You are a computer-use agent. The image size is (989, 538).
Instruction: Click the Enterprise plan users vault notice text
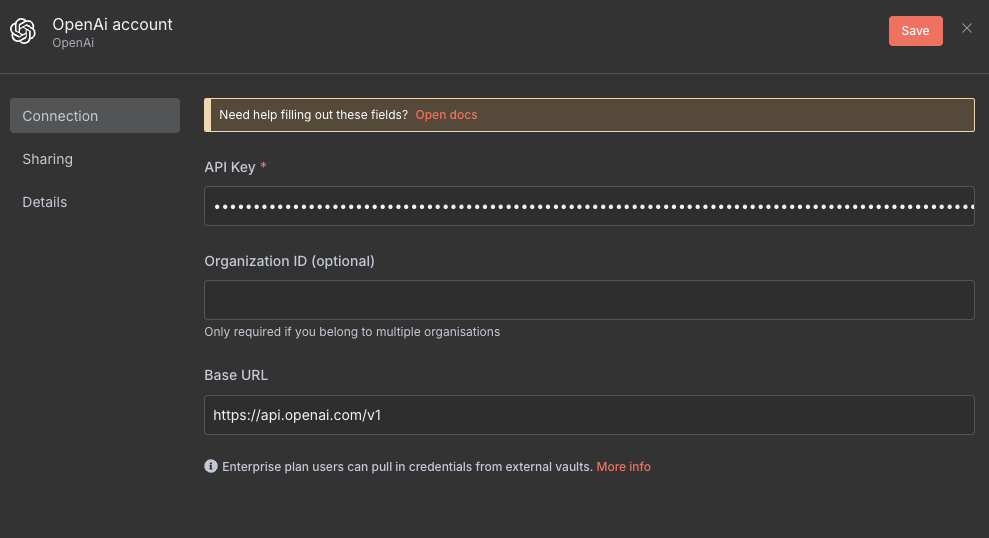[407, 467]
